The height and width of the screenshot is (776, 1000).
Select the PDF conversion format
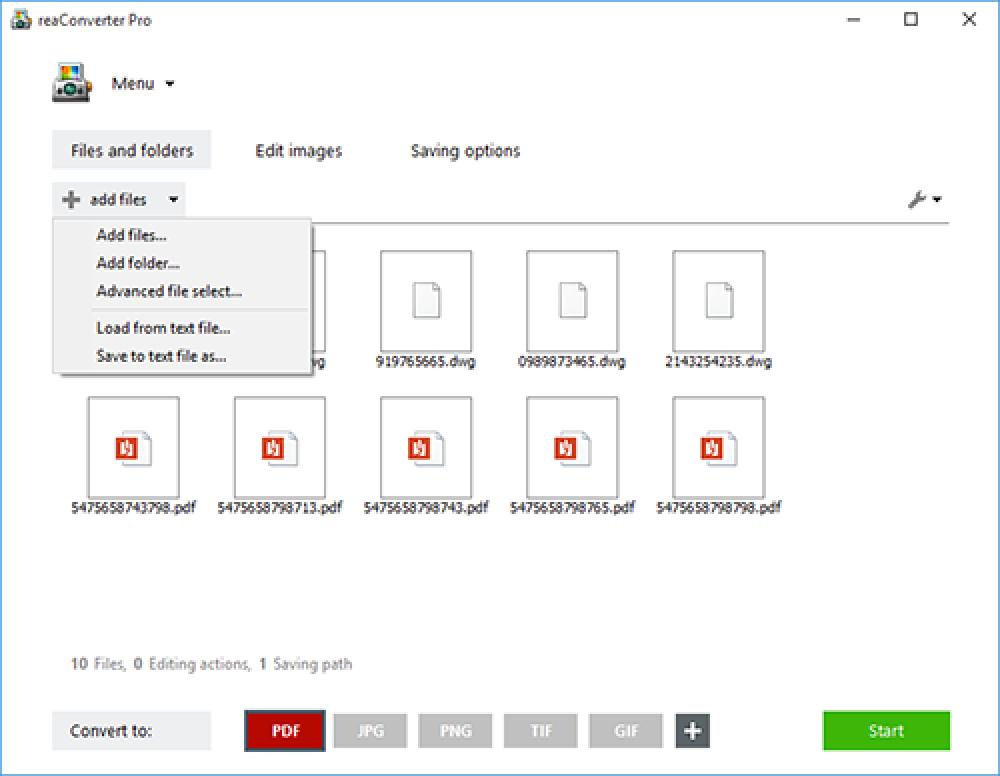point(285,730)
